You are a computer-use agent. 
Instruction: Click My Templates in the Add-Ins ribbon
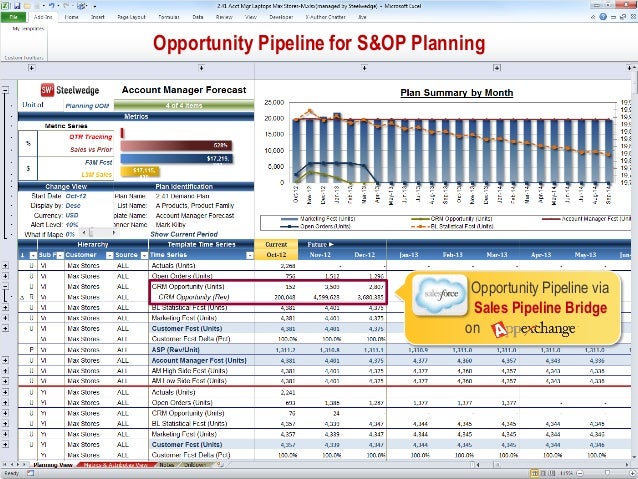tap(28, 29)
